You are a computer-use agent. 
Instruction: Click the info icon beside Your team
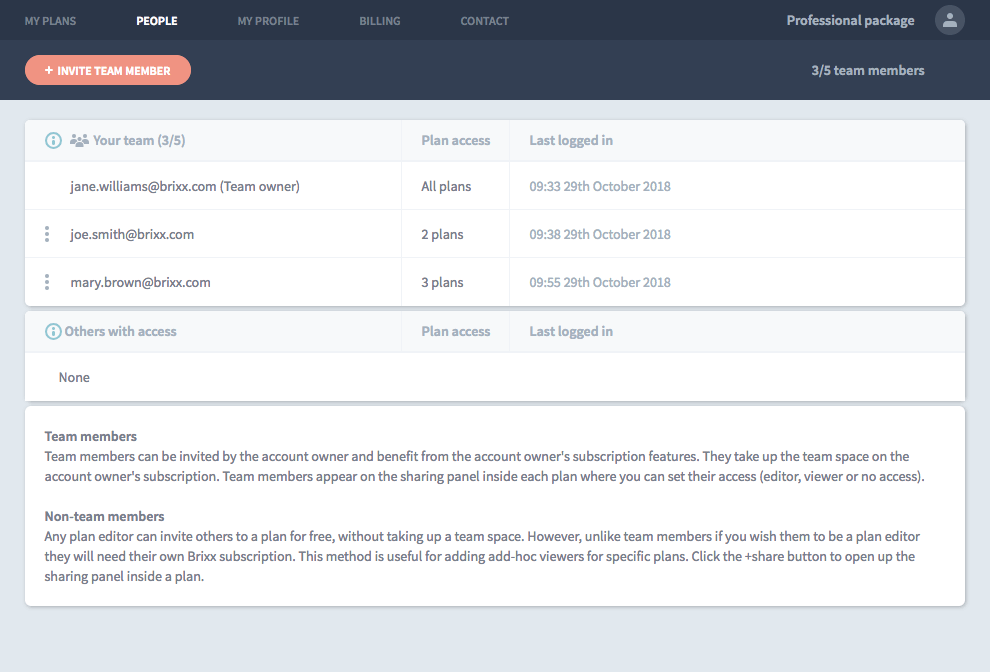point(54,140)
